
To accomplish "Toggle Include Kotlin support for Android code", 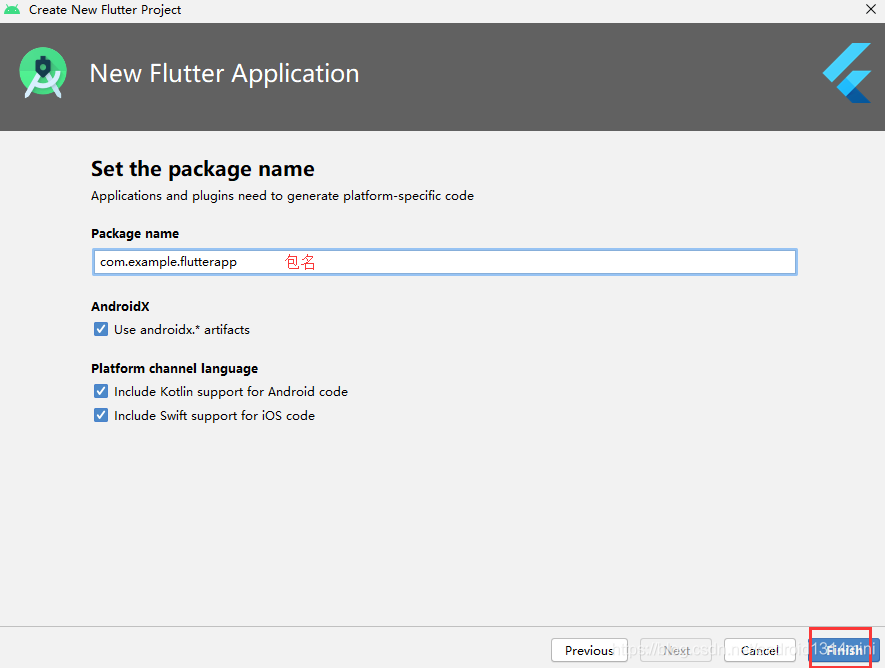I will [101, 391].
